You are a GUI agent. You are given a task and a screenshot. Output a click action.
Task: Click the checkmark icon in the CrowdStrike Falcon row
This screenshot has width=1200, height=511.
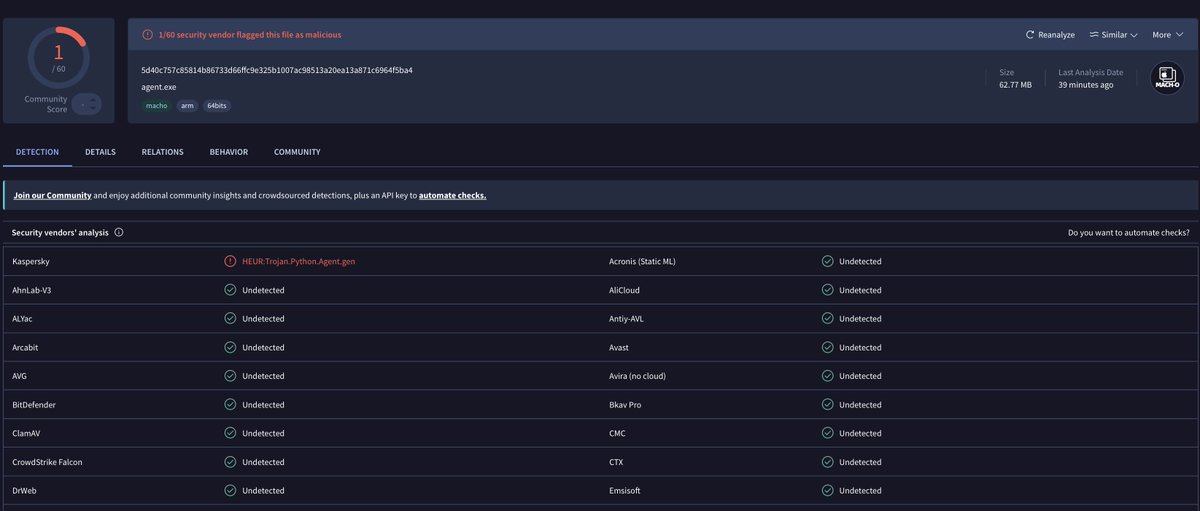tap(230, 462)
